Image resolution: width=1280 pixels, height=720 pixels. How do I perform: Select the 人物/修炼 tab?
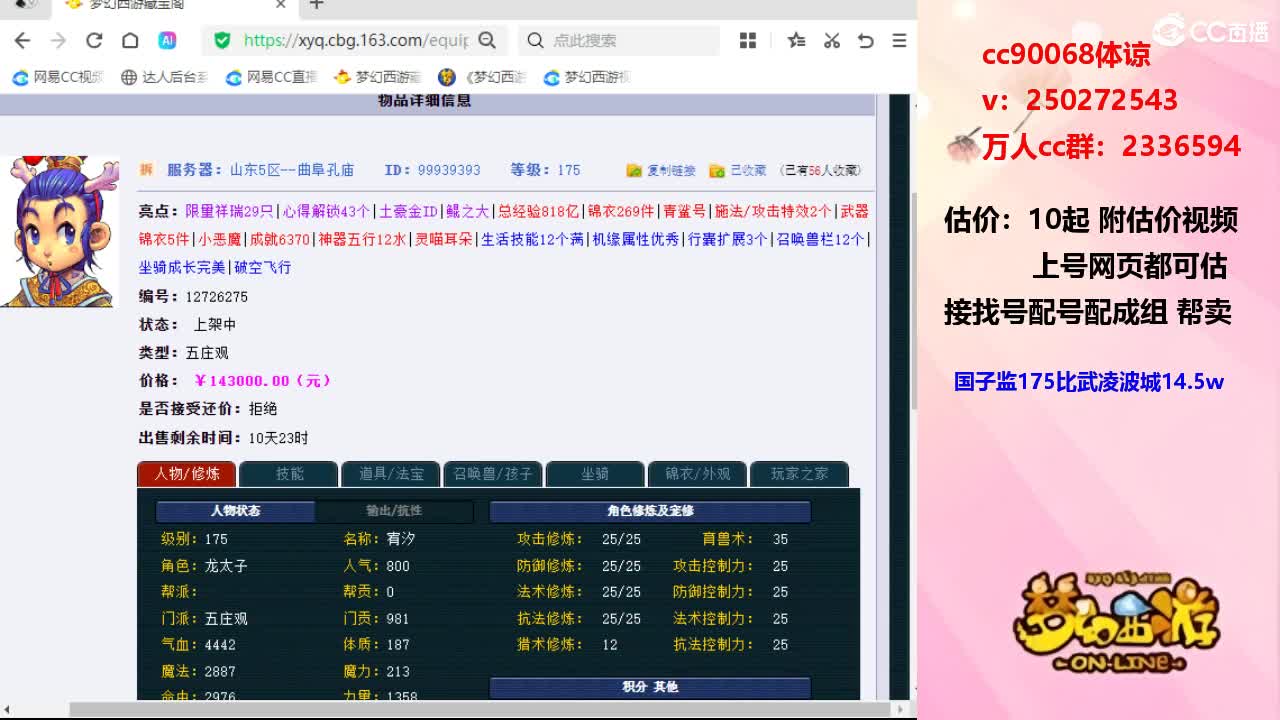186,474
